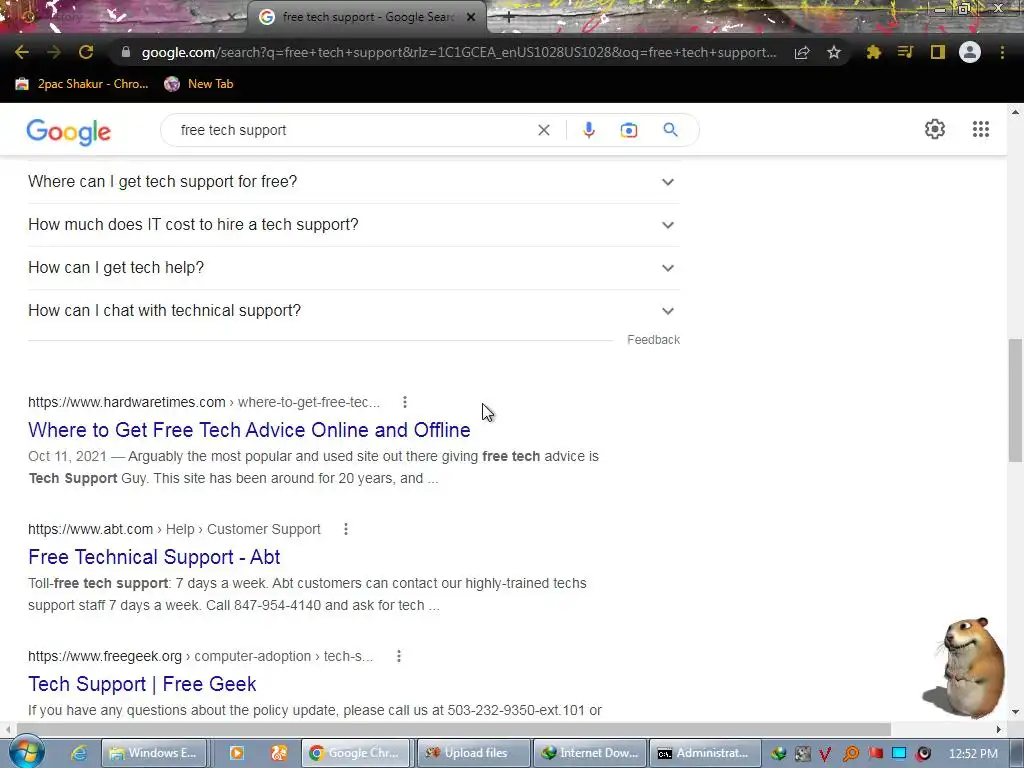Open the media player taskbar icon
Screen dimensions: 1024x768
tap(236, 753)
